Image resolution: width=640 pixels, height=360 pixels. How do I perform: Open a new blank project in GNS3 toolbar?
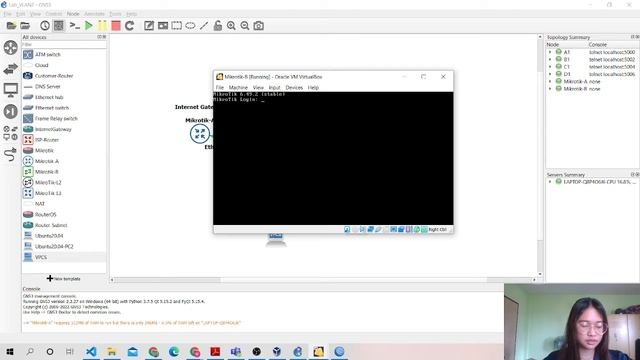[x=11, y=26]
